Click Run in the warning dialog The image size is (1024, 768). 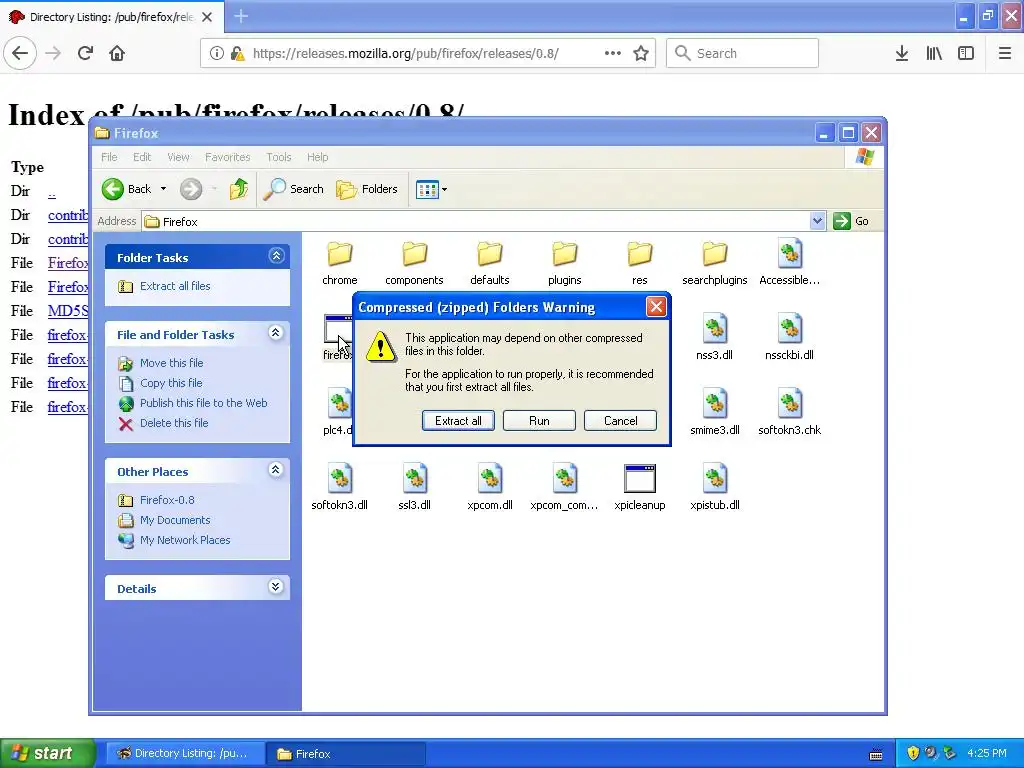coord(539,421)
